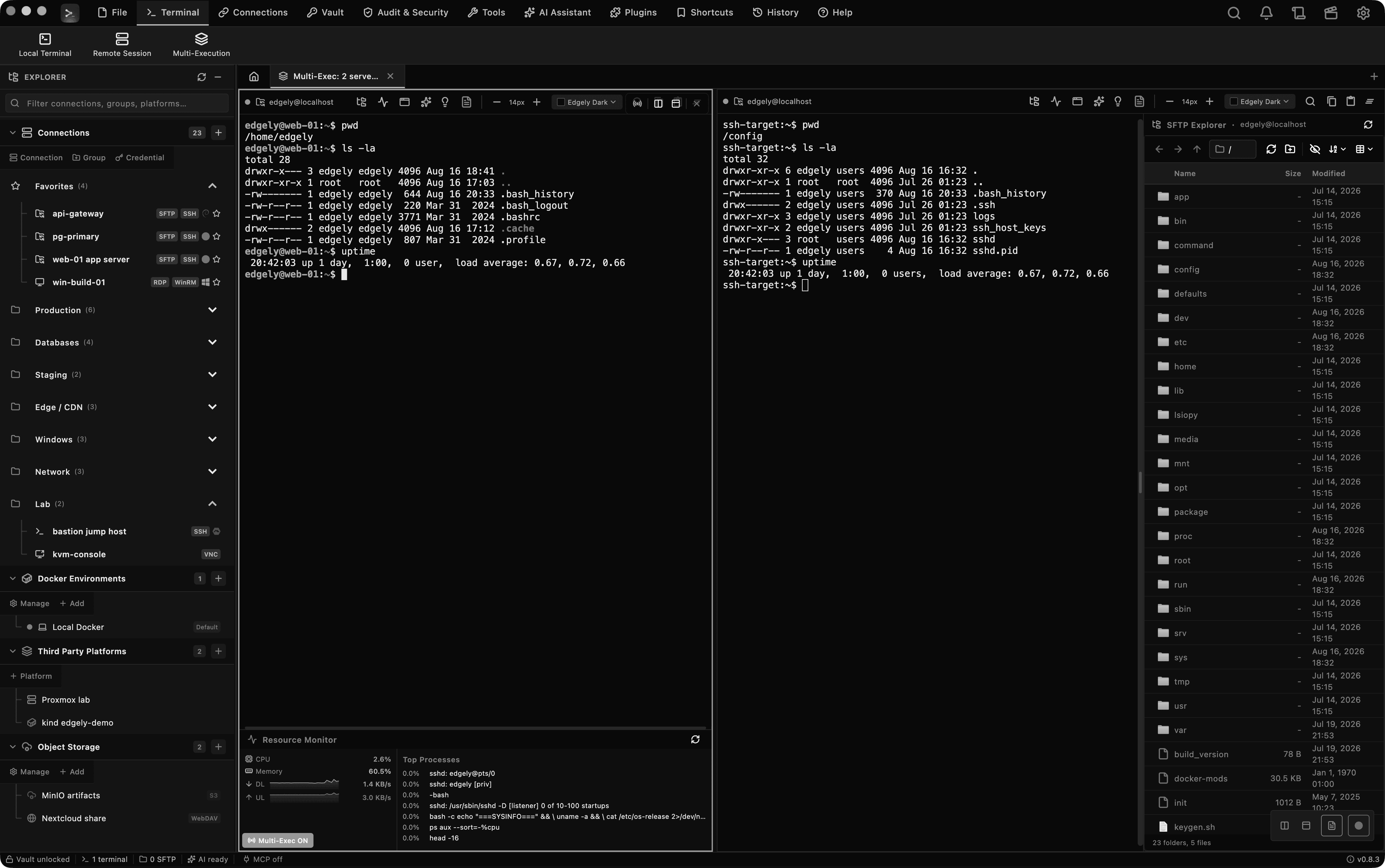Toggle hidden files visibility in SFTP Explorer
Image resolution: width=1385 pixels, height=868 pixels.
pyautogui.click(x=1314, y=149)
